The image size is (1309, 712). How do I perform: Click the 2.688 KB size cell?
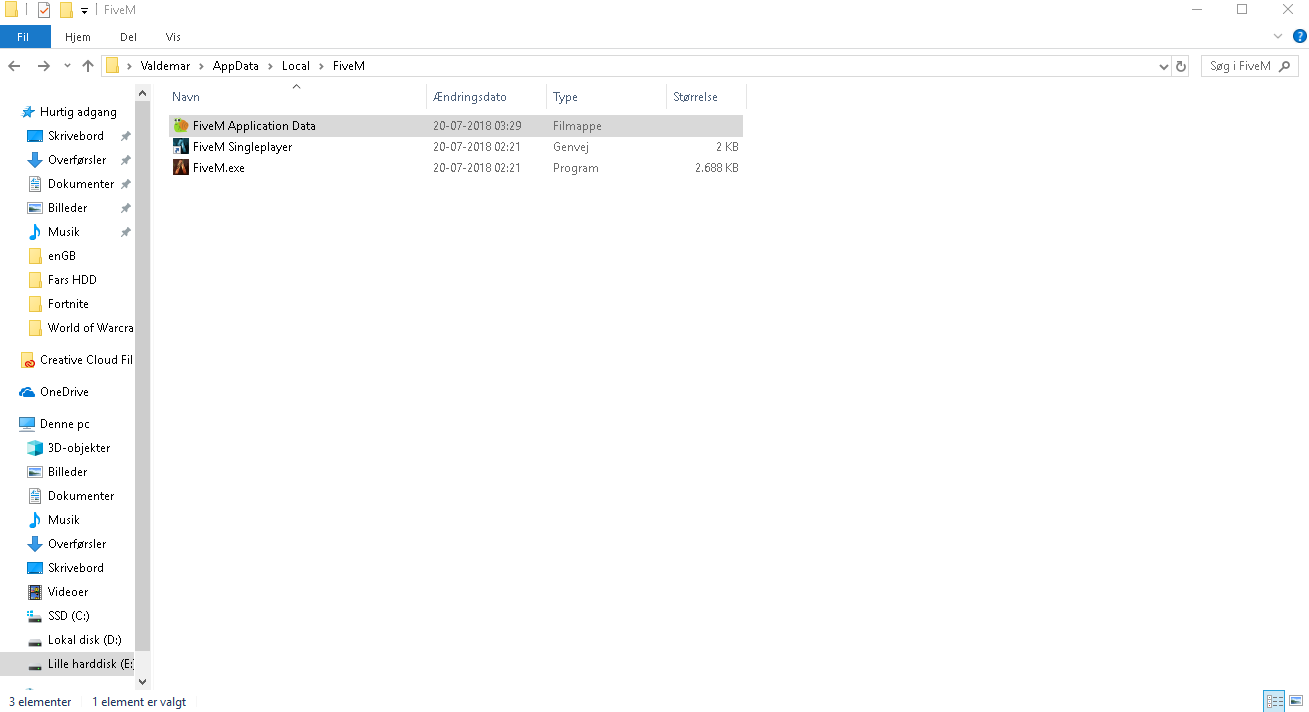click(x=717, y=168)
